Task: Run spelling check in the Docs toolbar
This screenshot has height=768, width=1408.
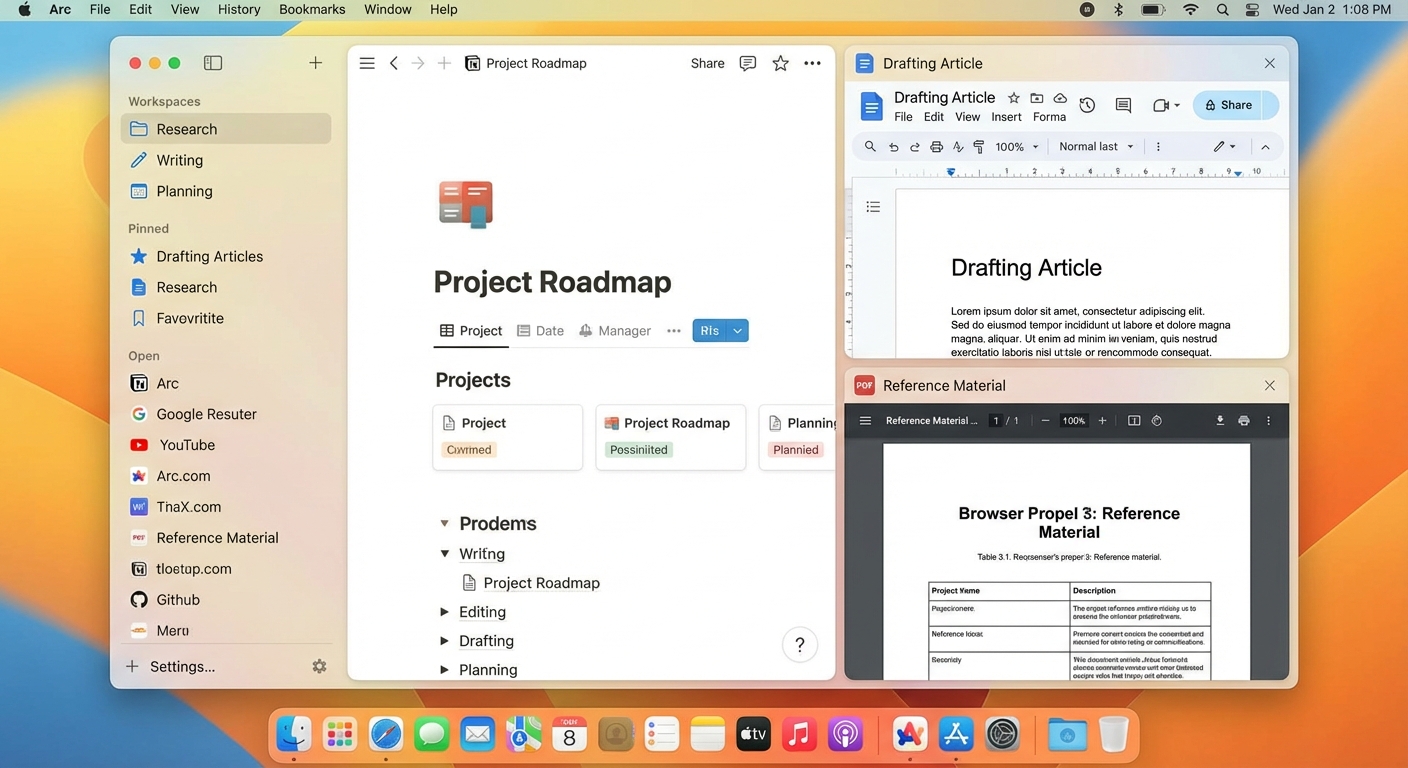Action: pos(958,146)
